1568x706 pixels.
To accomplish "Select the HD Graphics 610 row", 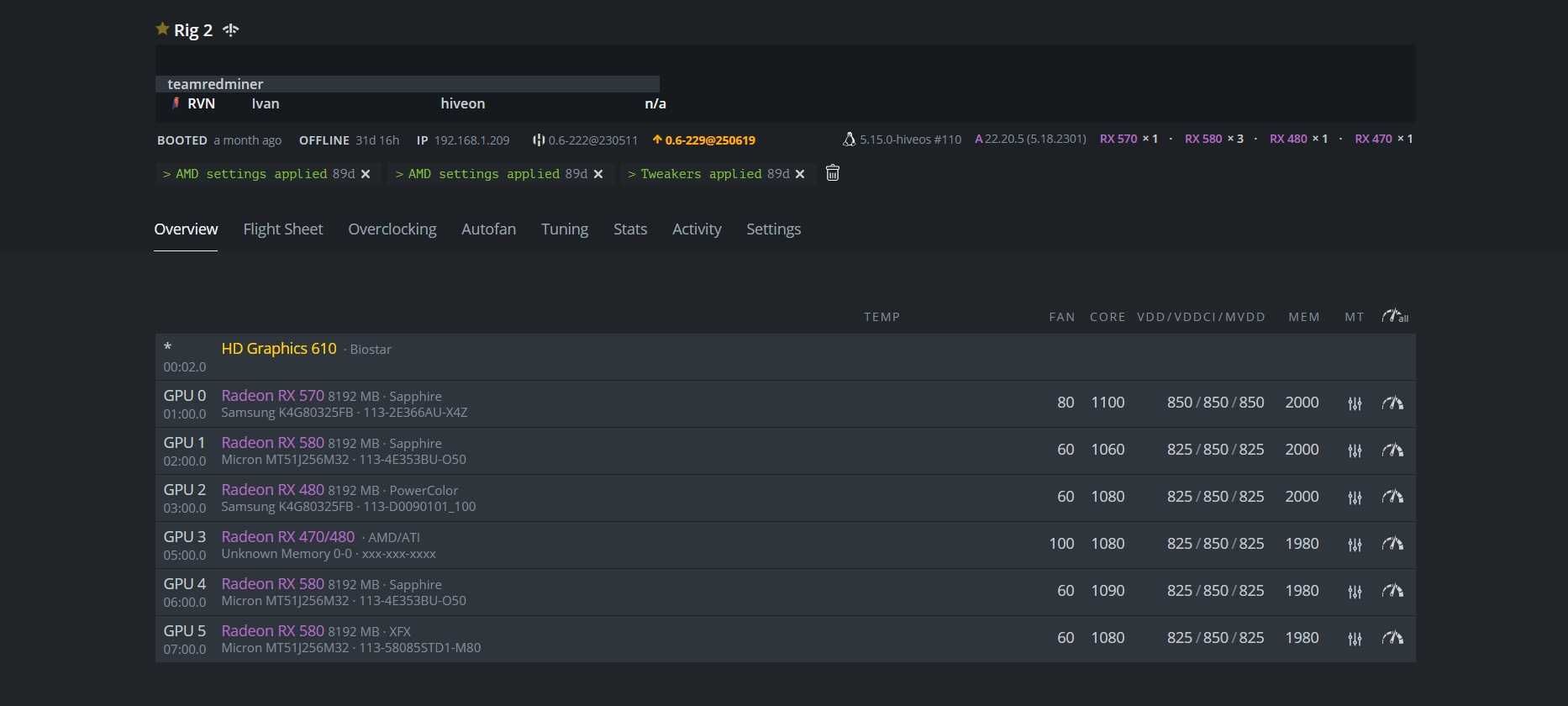I will 785,356.
